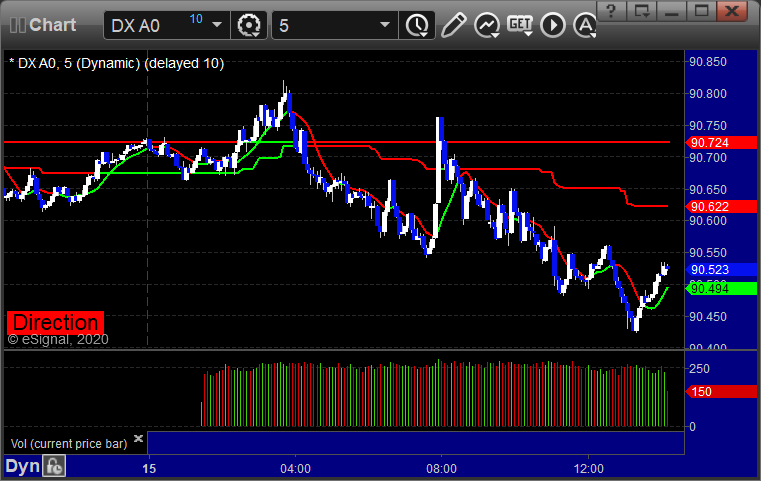Open the time template clock icon

(417, 25)
